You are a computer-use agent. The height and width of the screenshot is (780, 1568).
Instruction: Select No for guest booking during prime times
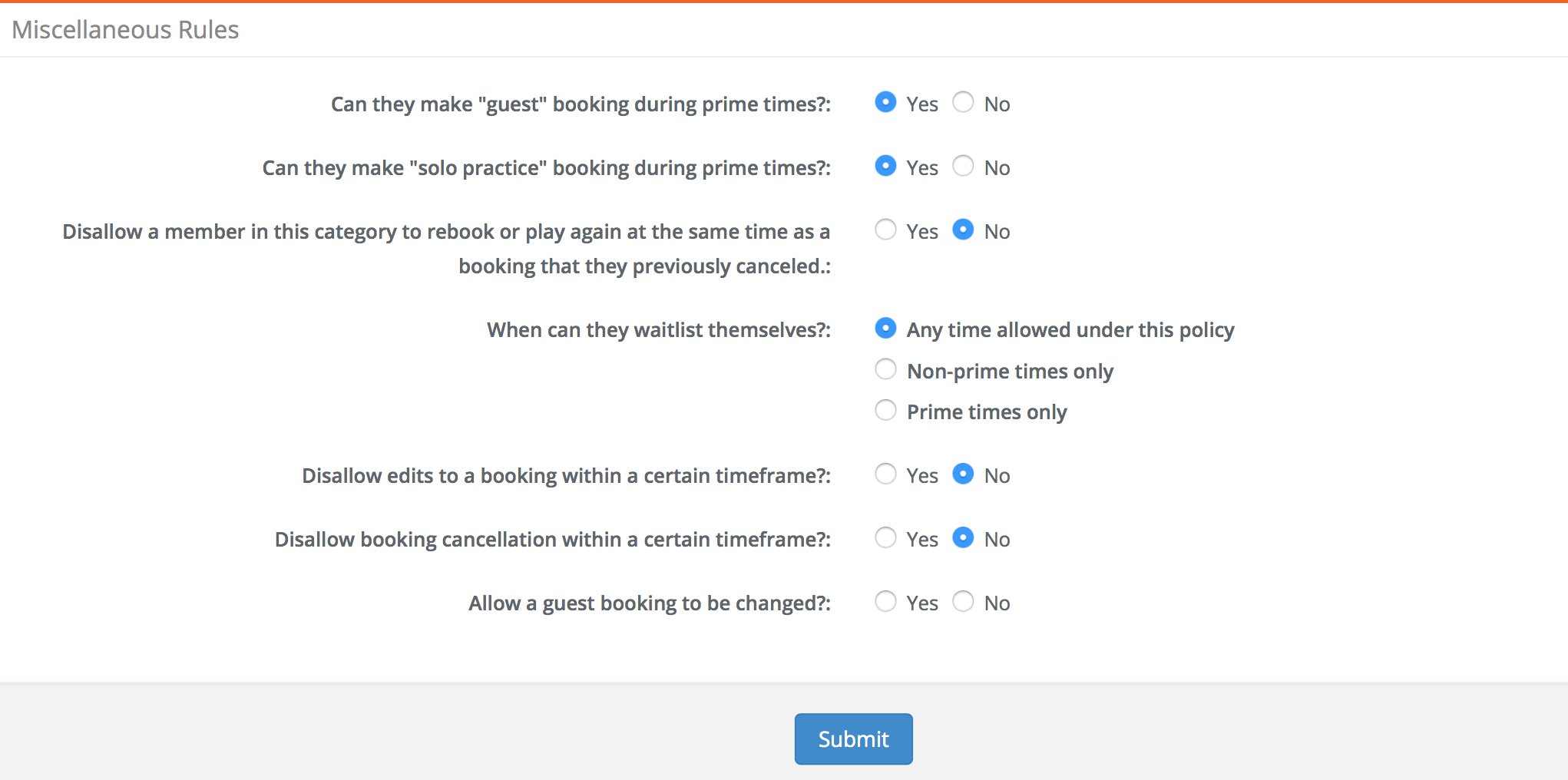[963, 102]
